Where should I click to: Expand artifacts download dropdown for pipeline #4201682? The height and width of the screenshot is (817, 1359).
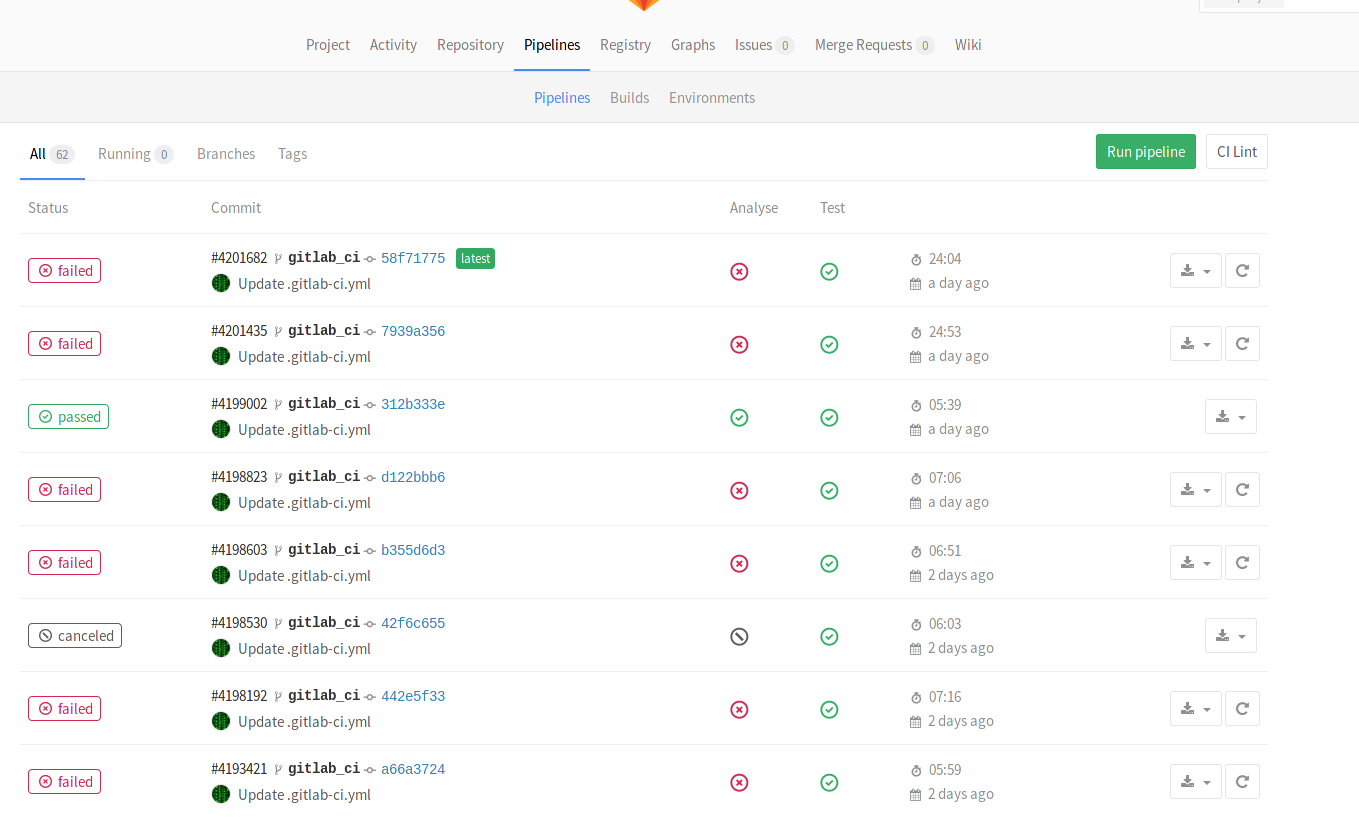[x=1196, y=270]
